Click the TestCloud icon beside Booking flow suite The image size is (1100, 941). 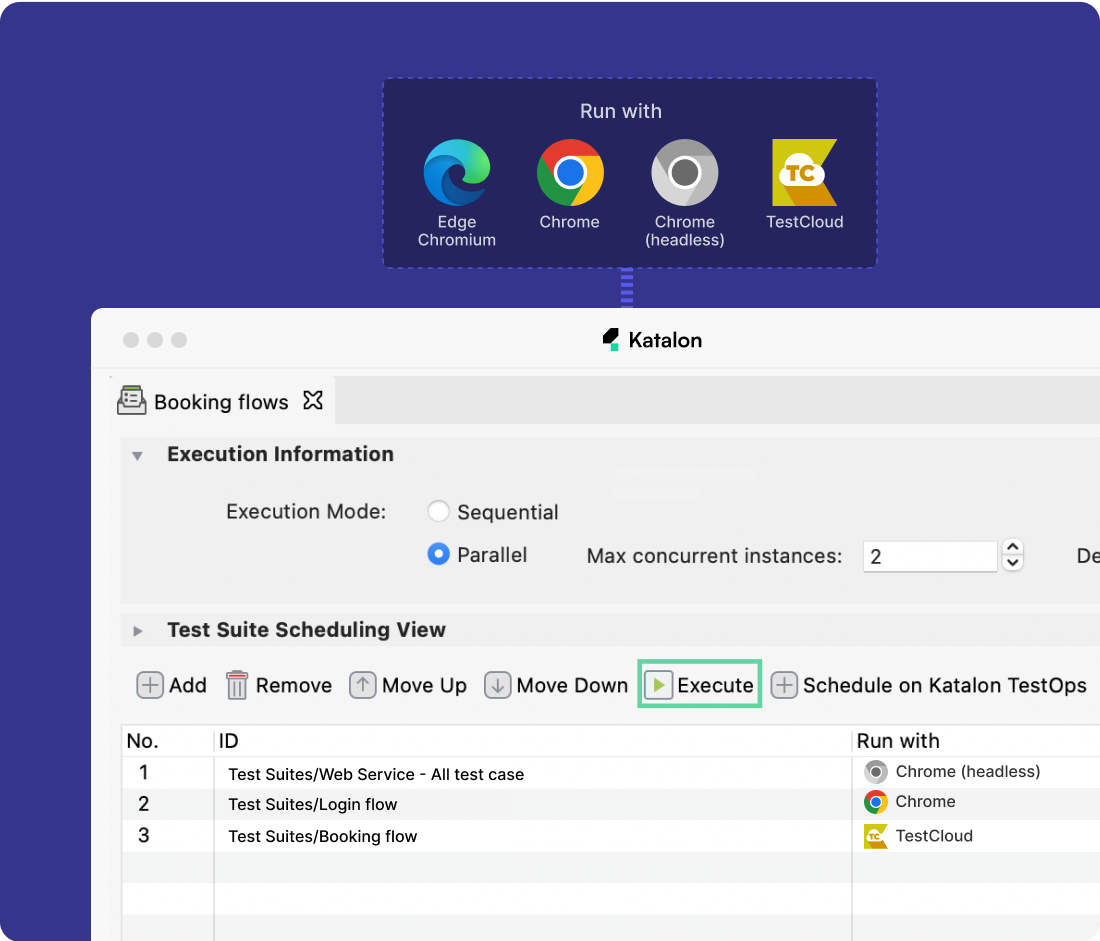(875, 836)
